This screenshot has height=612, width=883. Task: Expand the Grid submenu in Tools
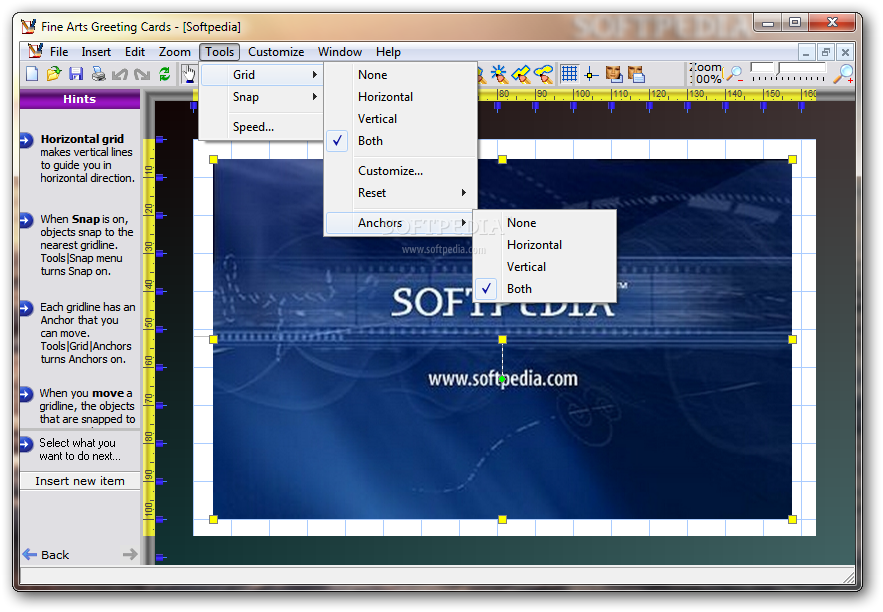(x=261, y=75)
